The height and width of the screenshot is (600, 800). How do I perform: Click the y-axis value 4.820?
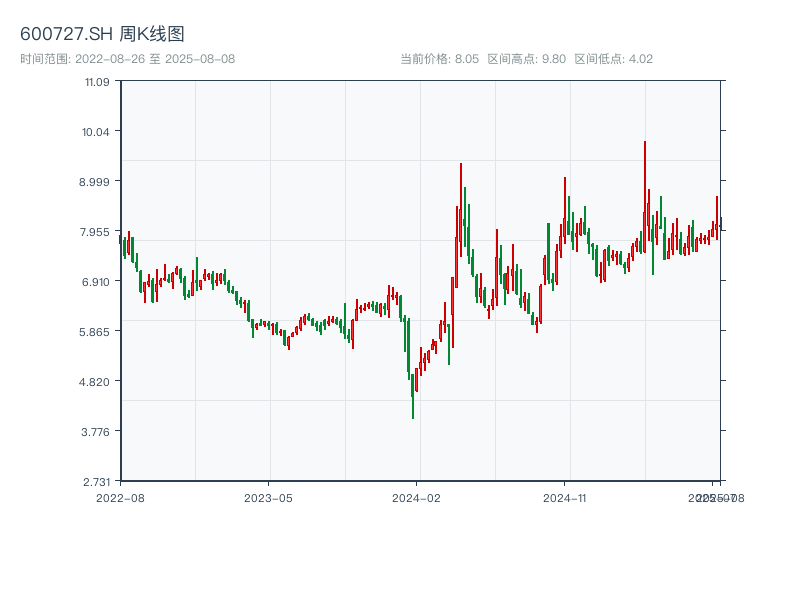[x=94, y=382]
